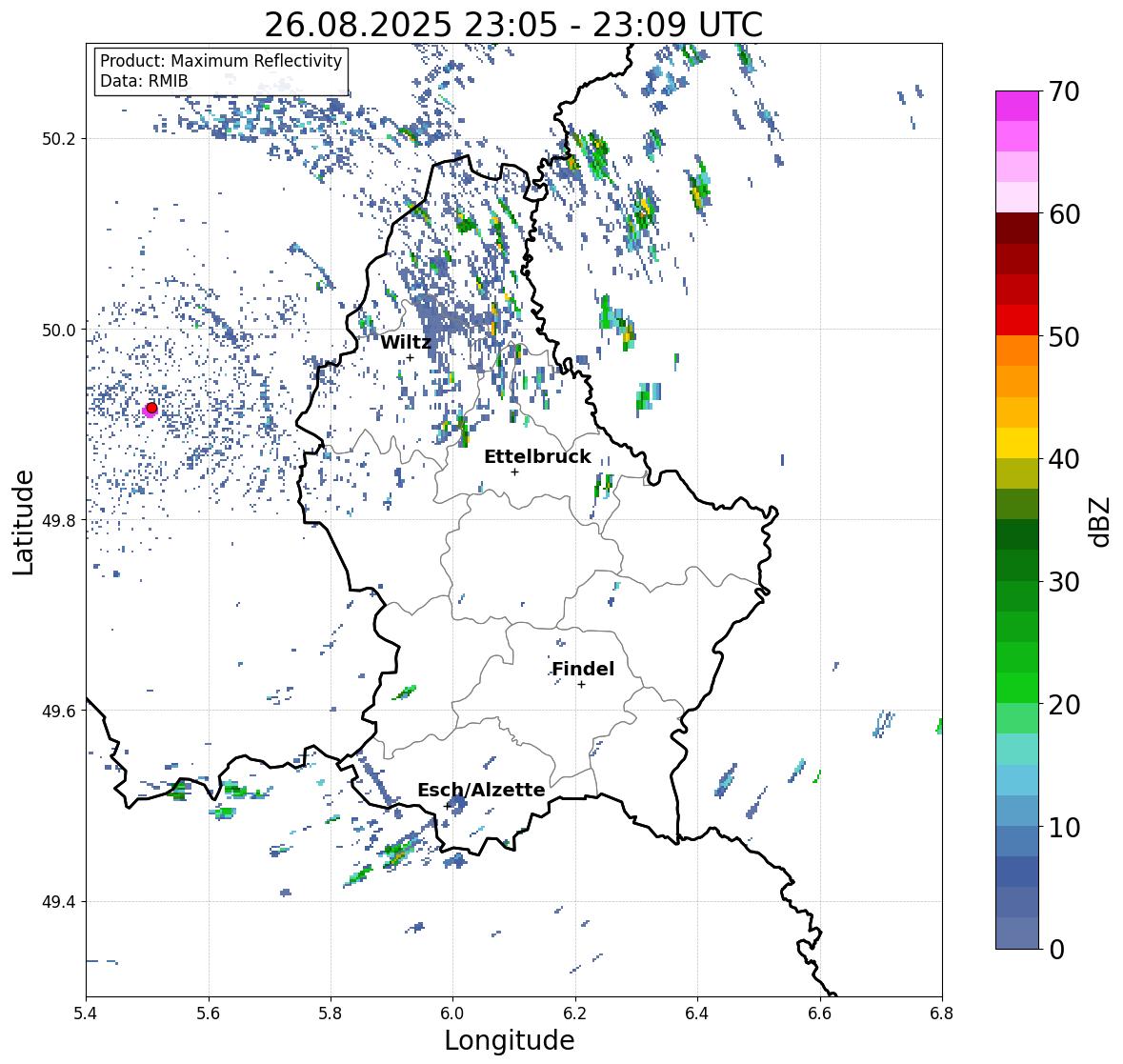Click the bright red colorbar segment above 50
The width and height of the screenshot is (1123, 1064).
pos(1017,320)
